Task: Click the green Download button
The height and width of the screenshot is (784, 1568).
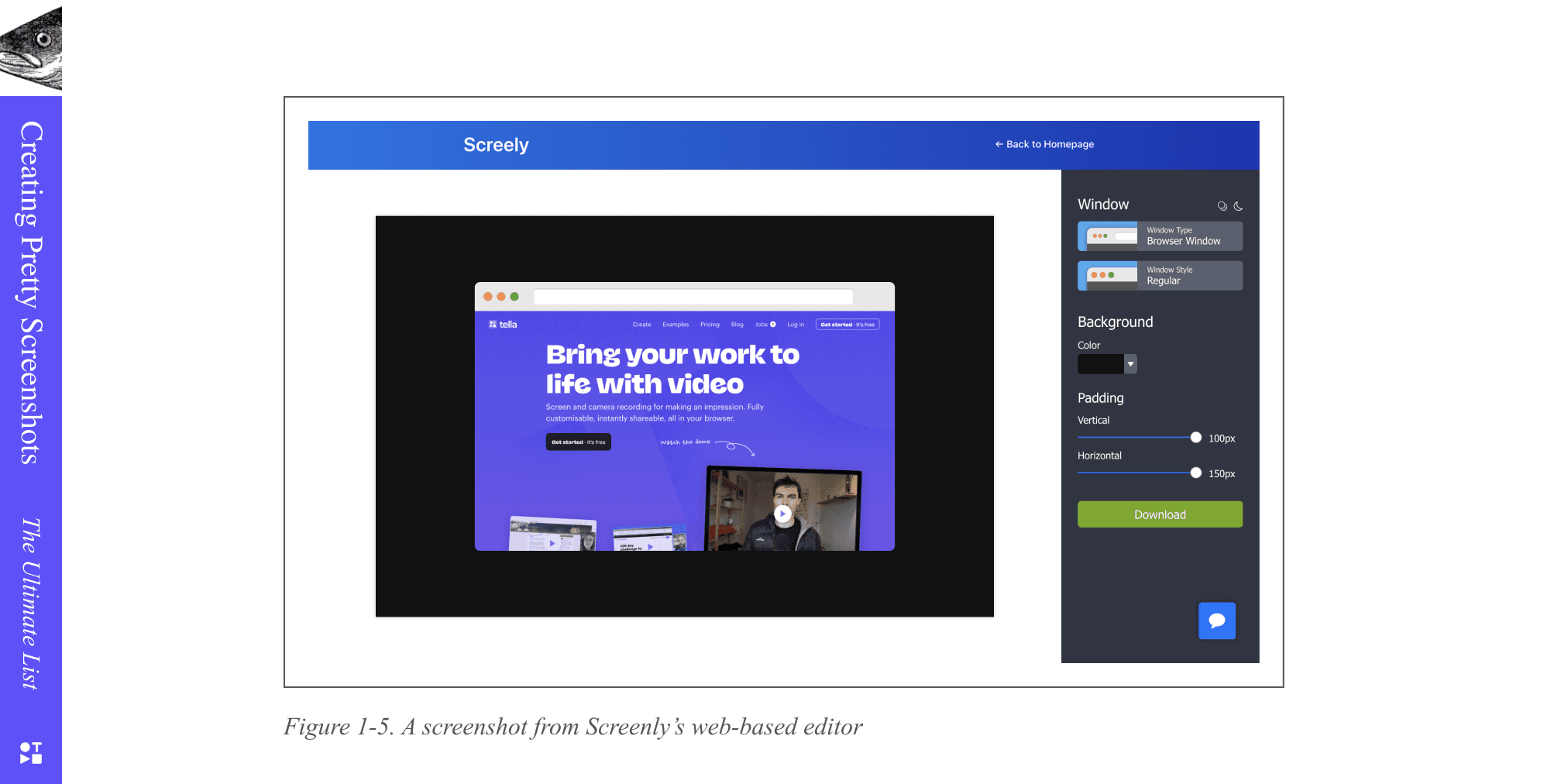Action: click(x=1160, y=514)
